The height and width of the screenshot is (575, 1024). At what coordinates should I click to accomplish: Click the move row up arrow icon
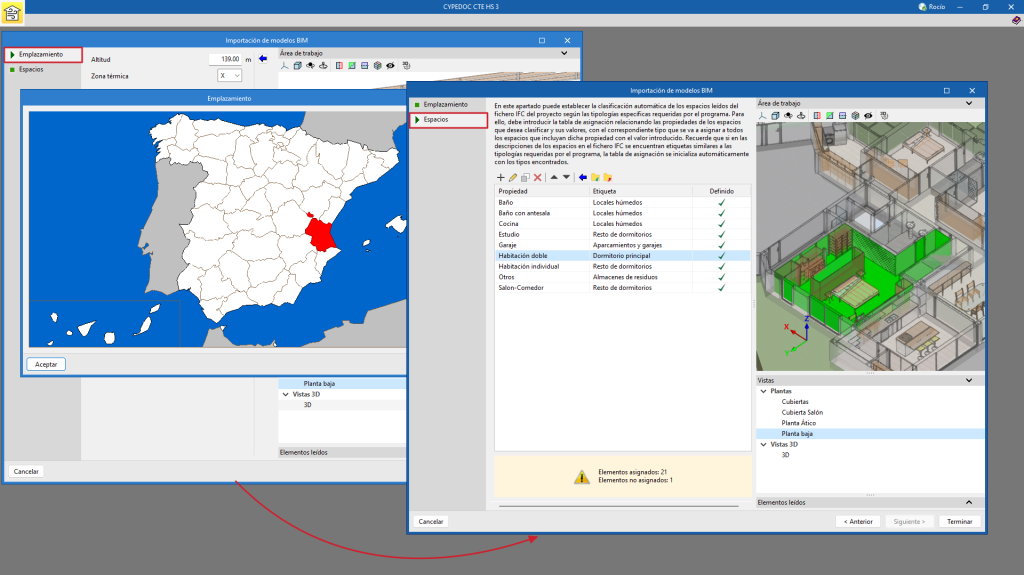pos(554,177)
